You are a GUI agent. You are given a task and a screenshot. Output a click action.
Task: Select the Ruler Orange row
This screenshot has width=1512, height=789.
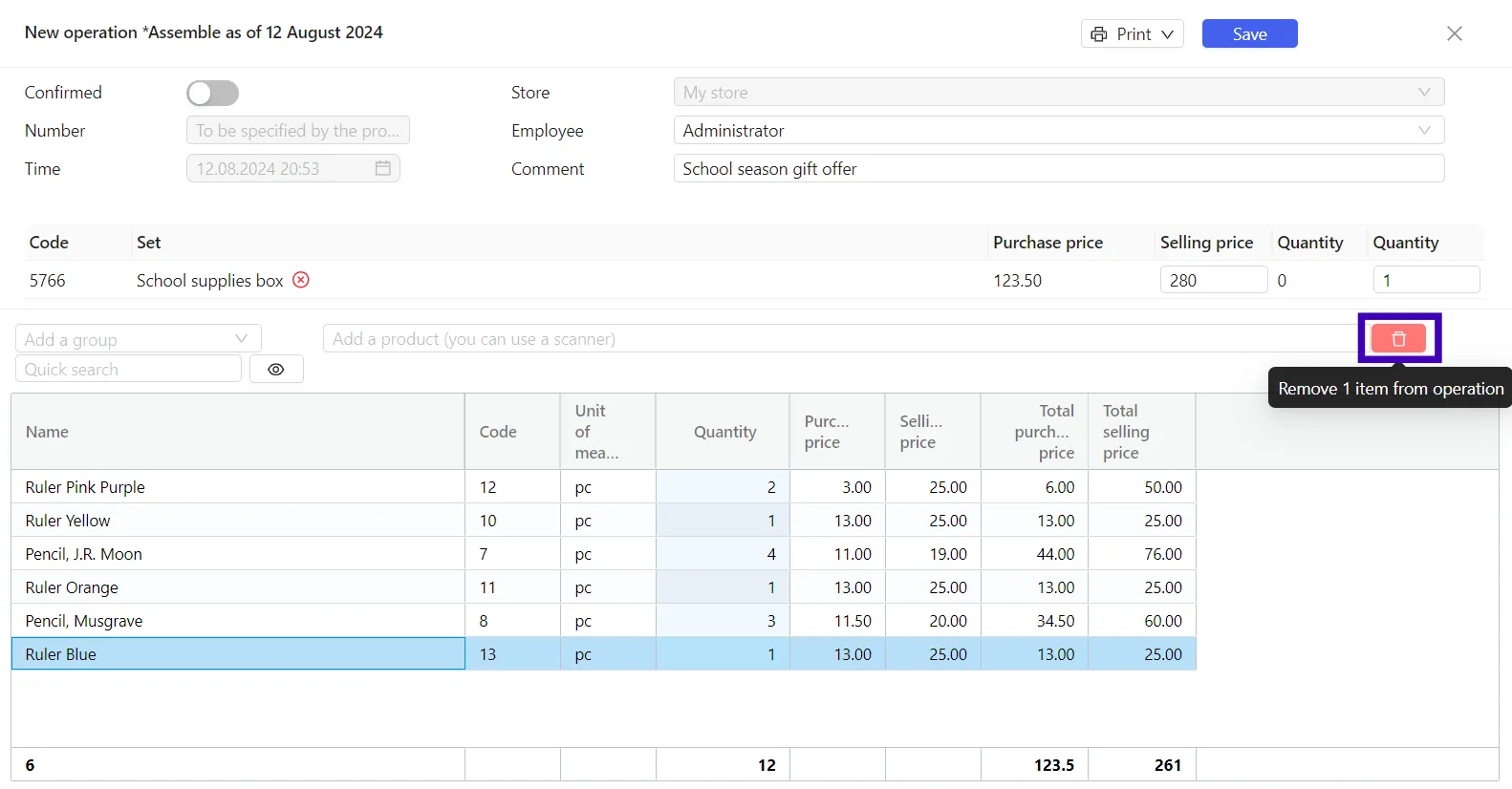coord(603,587)
